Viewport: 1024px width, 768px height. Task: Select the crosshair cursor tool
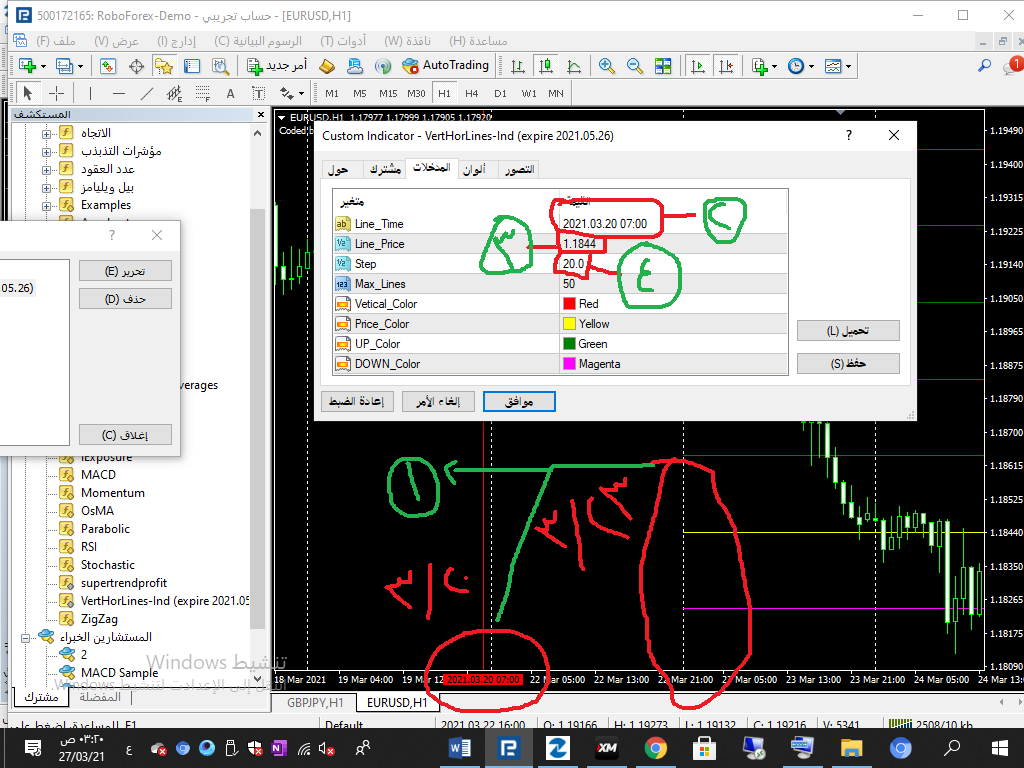(x=57, y=93)
